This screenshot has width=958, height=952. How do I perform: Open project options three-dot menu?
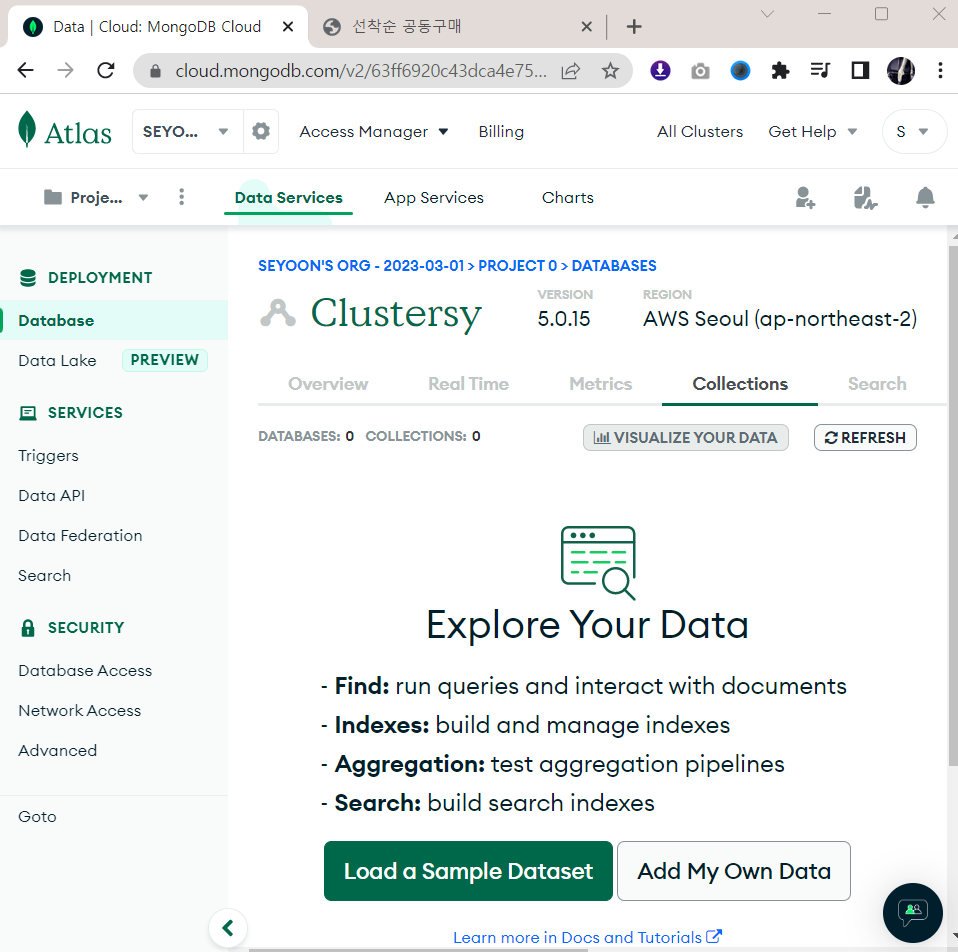pos(181,197)
